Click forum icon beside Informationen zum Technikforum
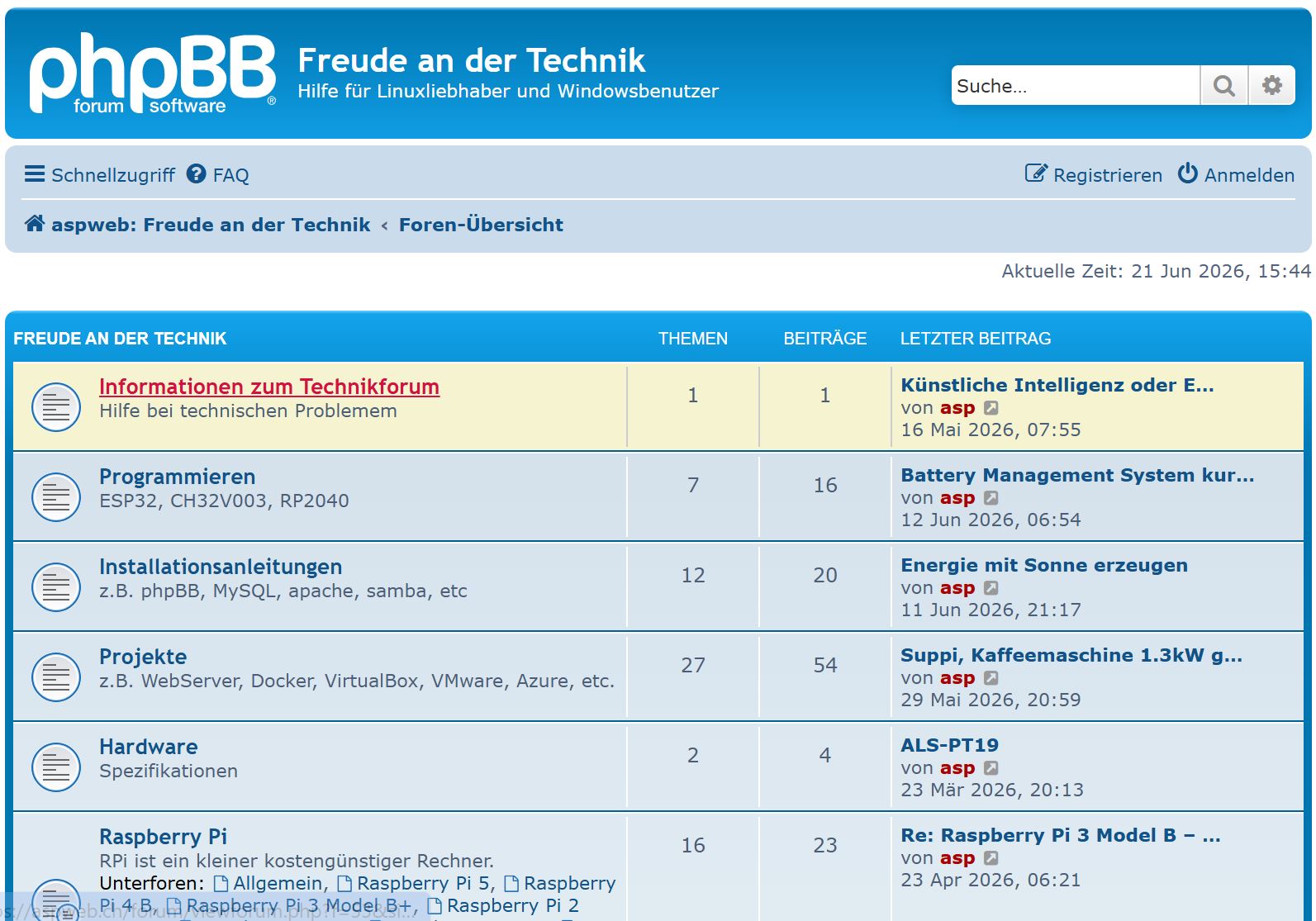This screenshot has height=921, width=1316. coord(56,406)
